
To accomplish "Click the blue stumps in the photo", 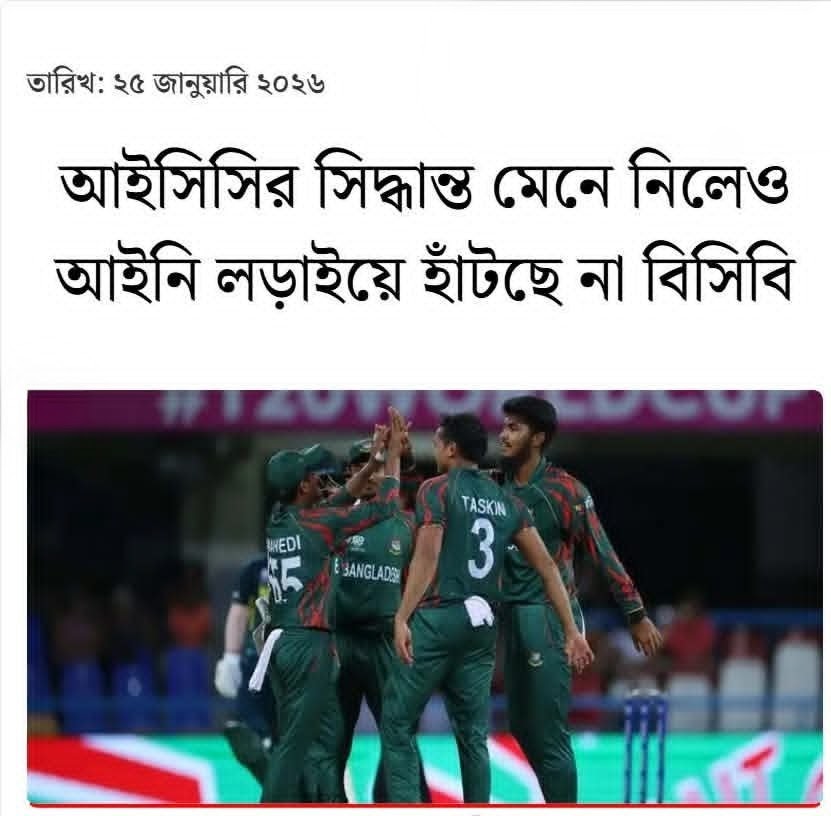I will click(x=644, y=741).
